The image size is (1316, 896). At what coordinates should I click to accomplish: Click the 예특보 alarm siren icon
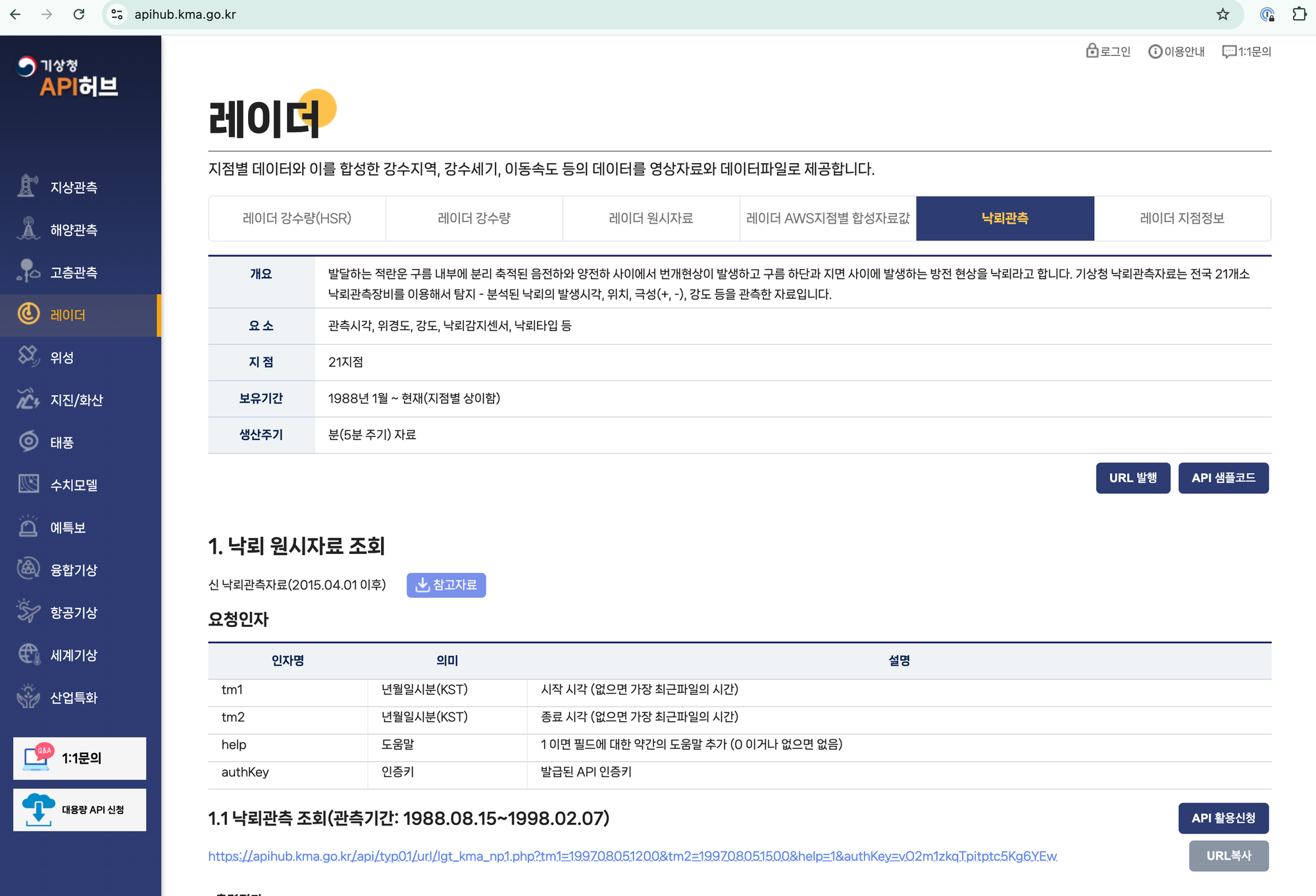28,527
